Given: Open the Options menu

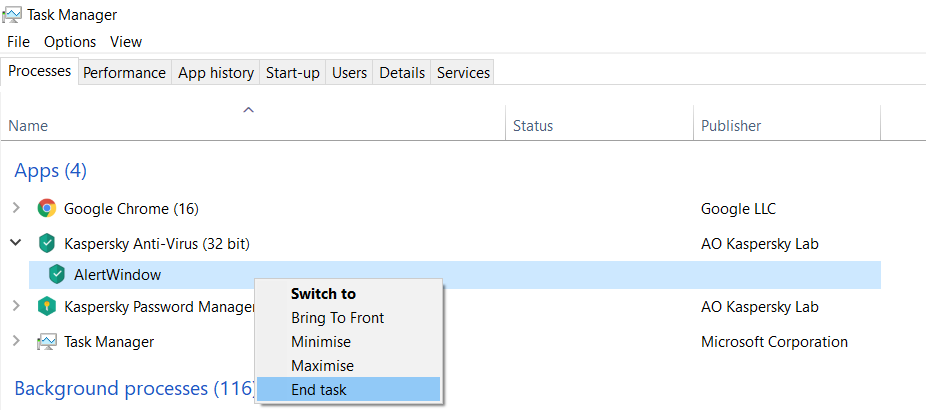Looking at the screenshot, I should (x=70, y=42).
